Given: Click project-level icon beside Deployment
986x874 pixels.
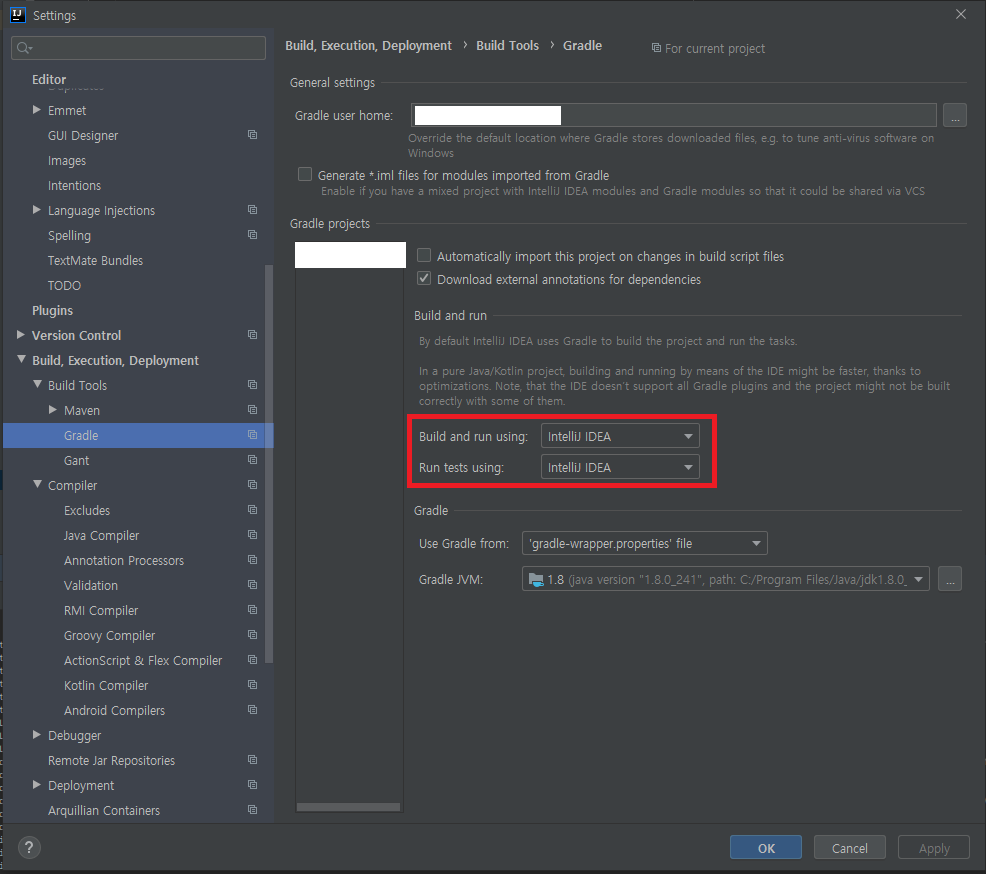Looking at the screenshot, I should pos(252,785).
